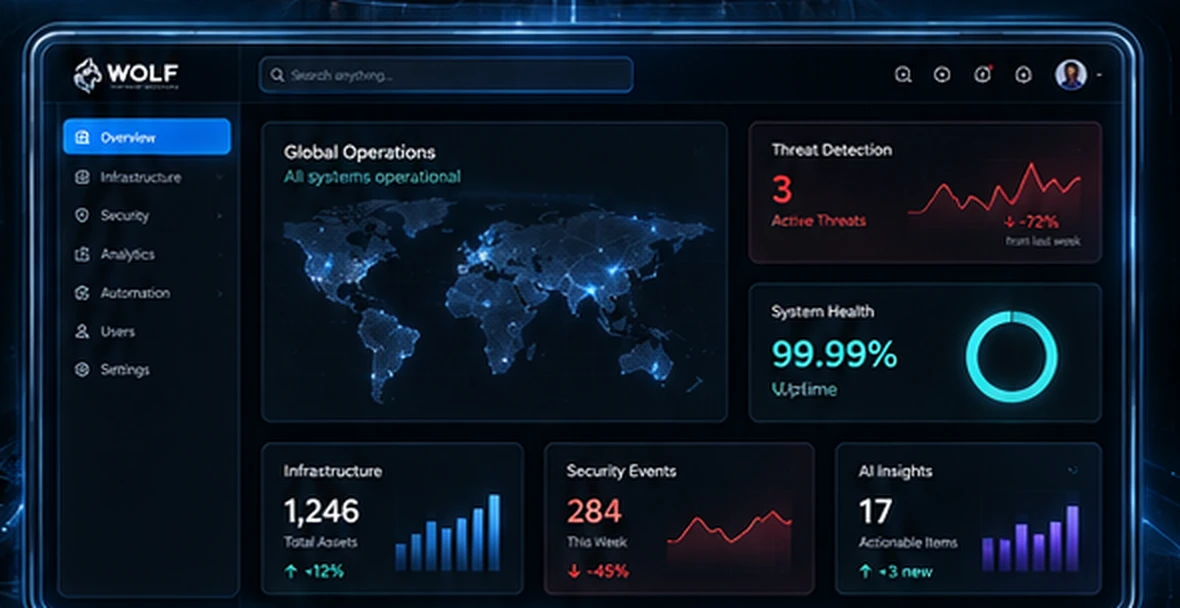The width and height of the screenshot is (1180, 608).
Task: Click the '+12%' growth indicator
Action: [x=314, y=571]
